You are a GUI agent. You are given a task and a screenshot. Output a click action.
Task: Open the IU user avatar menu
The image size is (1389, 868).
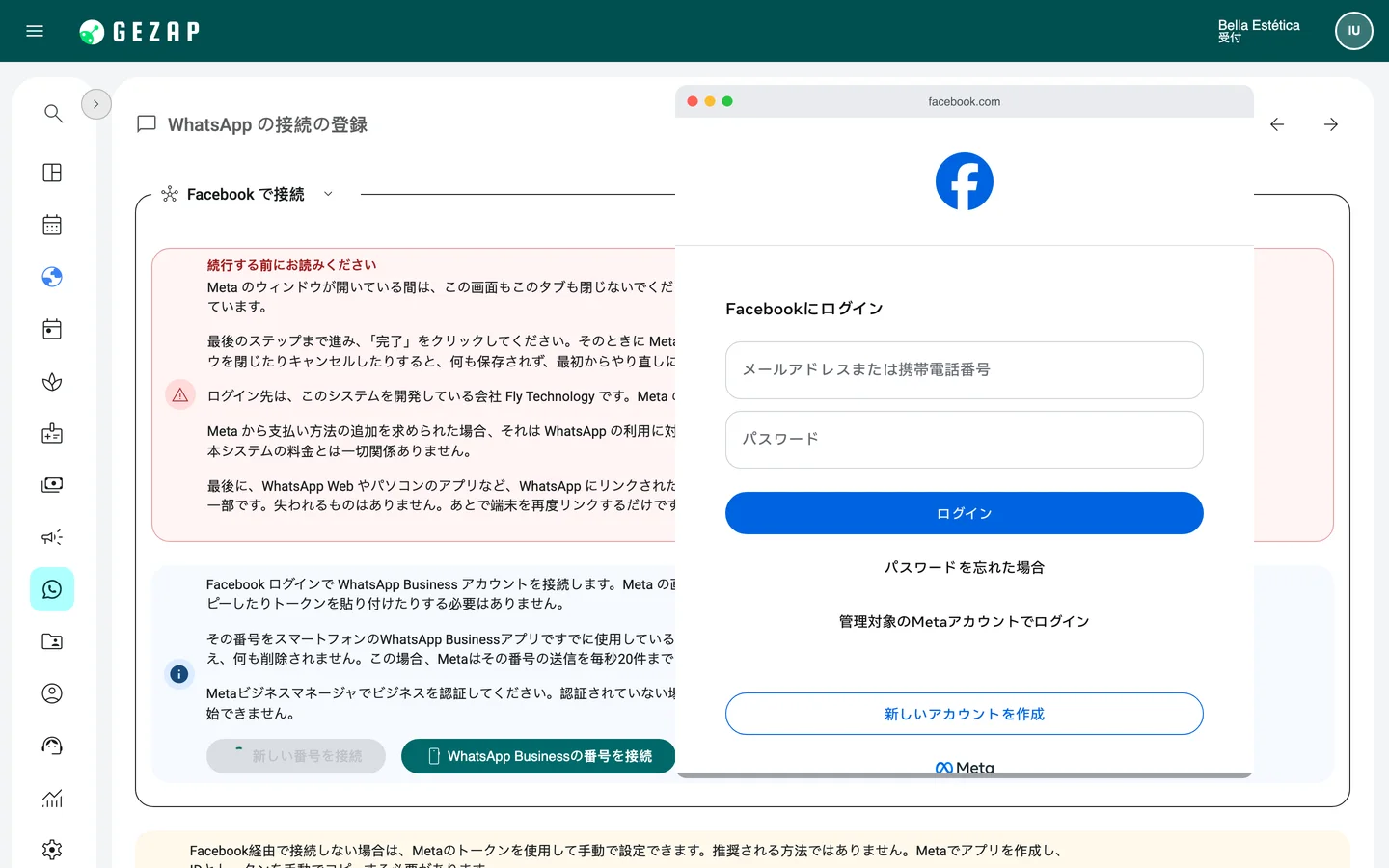coord(1353,31)
